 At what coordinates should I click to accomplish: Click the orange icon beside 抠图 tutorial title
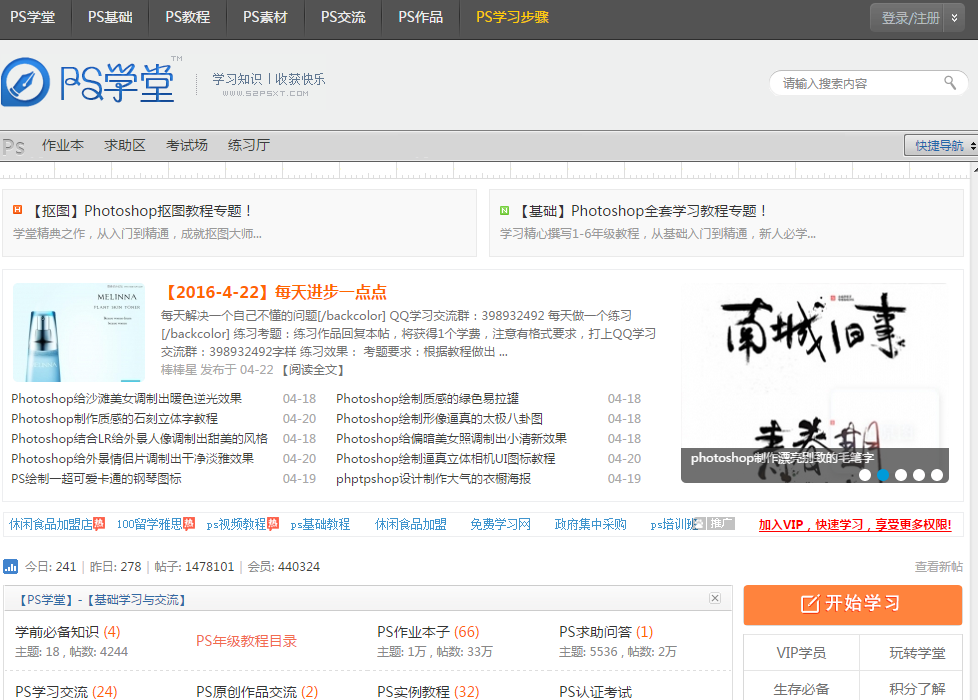(x=18, y=210)
